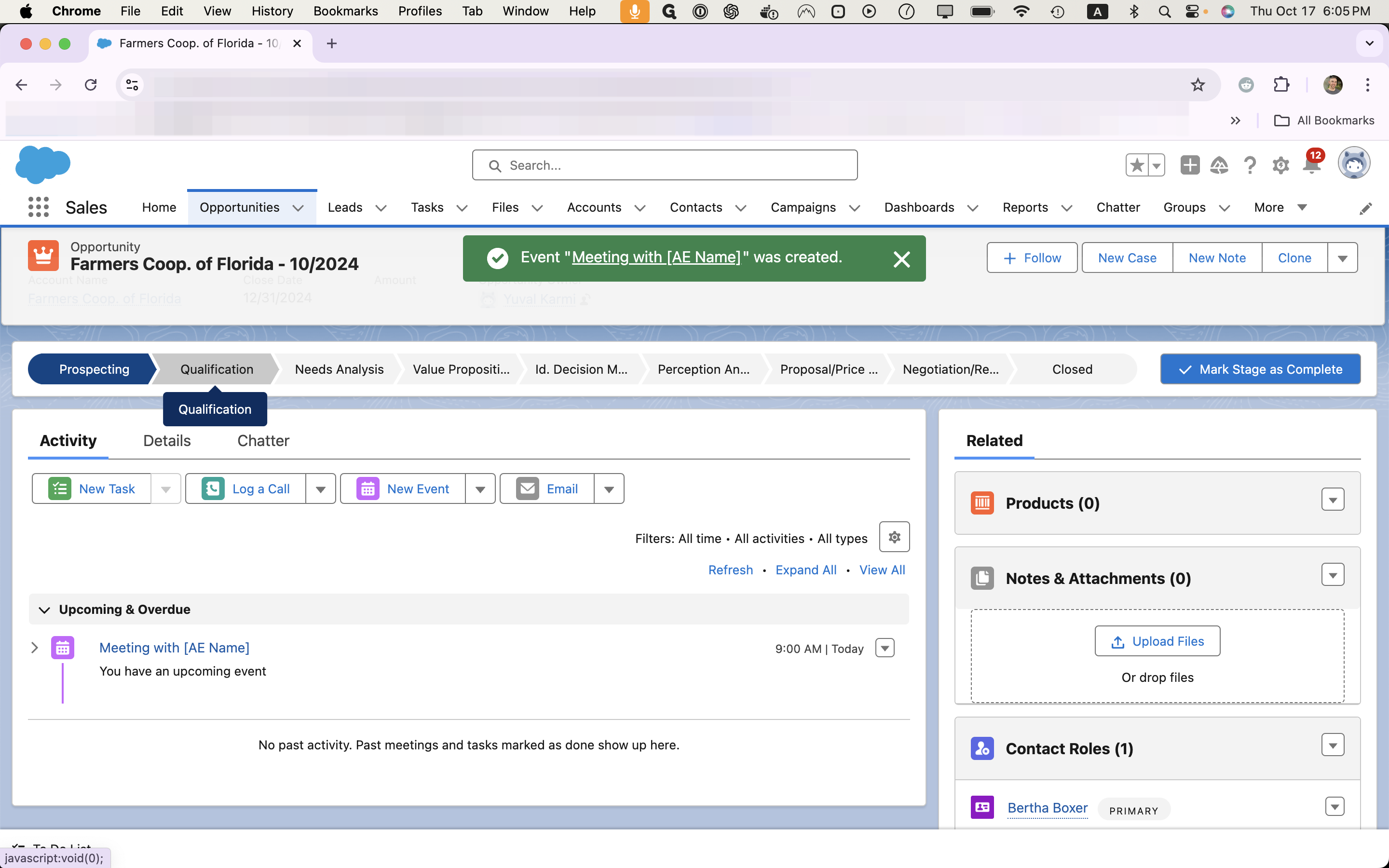Click the Products panel icon

click(x=983, y=502)
